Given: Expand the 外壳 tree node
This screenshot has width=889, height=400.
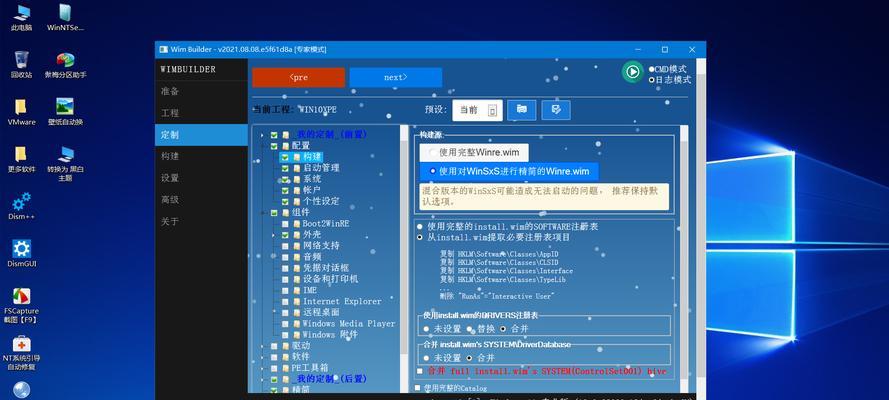Looking at the screenshot, I should [273, 235].
